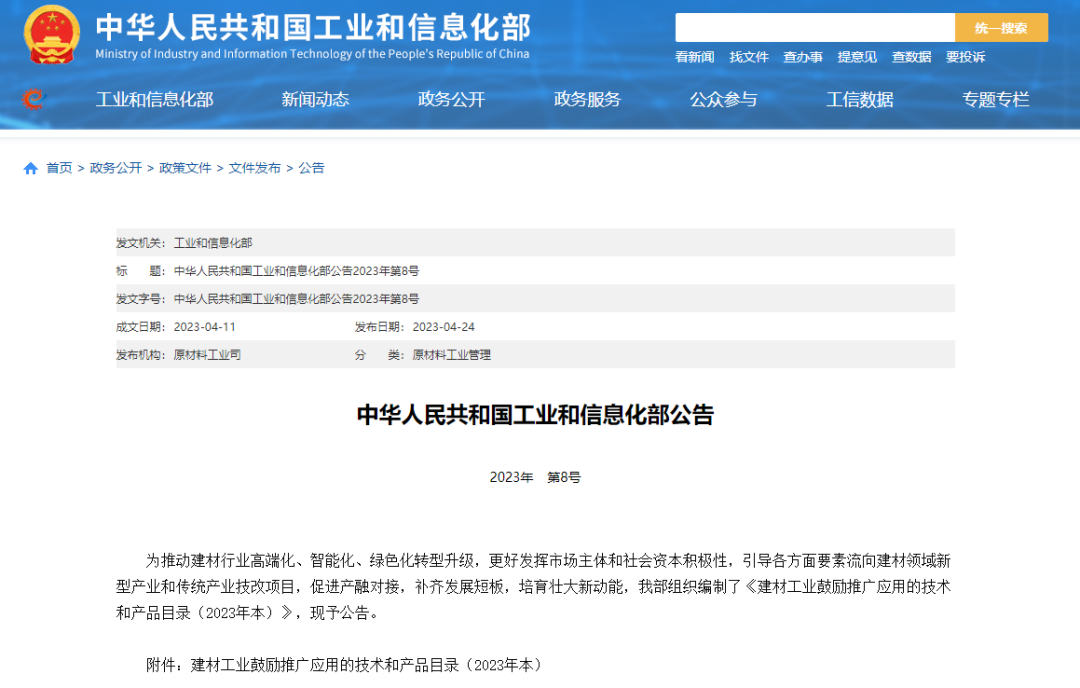Go to 政务公开 in the breadcrumb
Image resolution: width=1080 pixels, height=688 pixels.
point(116,168)
